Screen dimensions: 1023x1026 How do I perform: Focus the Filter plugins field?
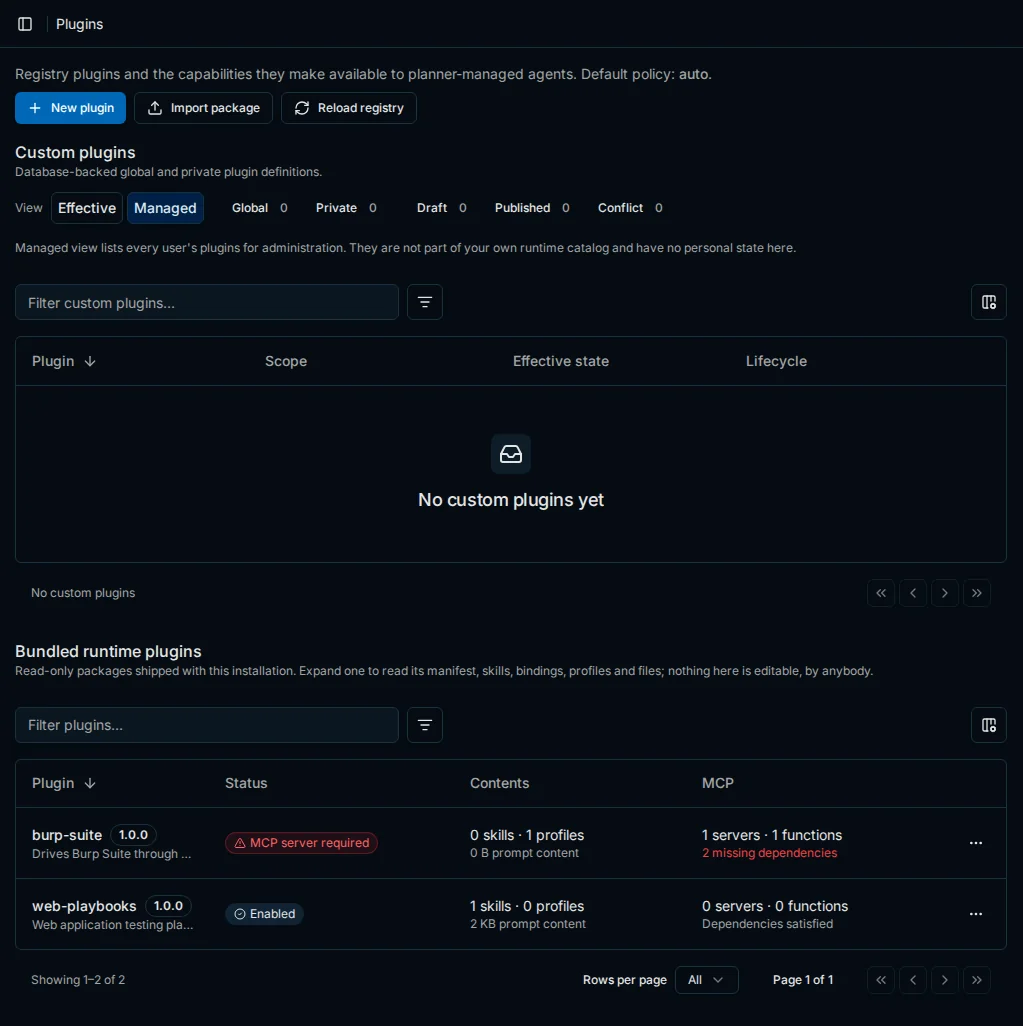pyautogui.click(x=207, y=725)
